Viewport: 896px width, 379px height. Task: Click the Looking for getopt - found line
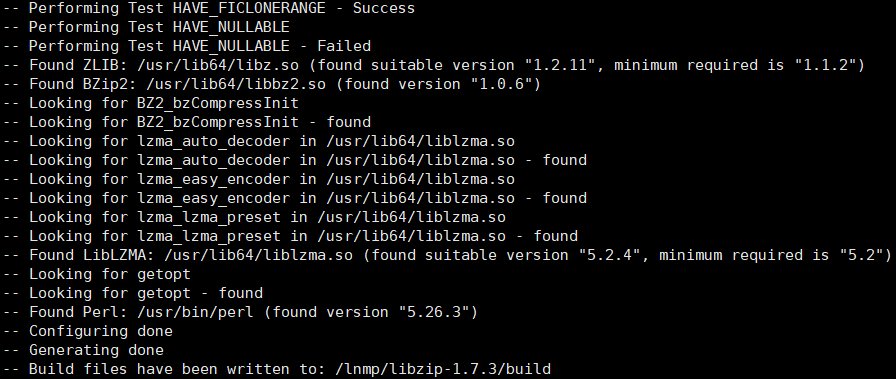point(133,293)
